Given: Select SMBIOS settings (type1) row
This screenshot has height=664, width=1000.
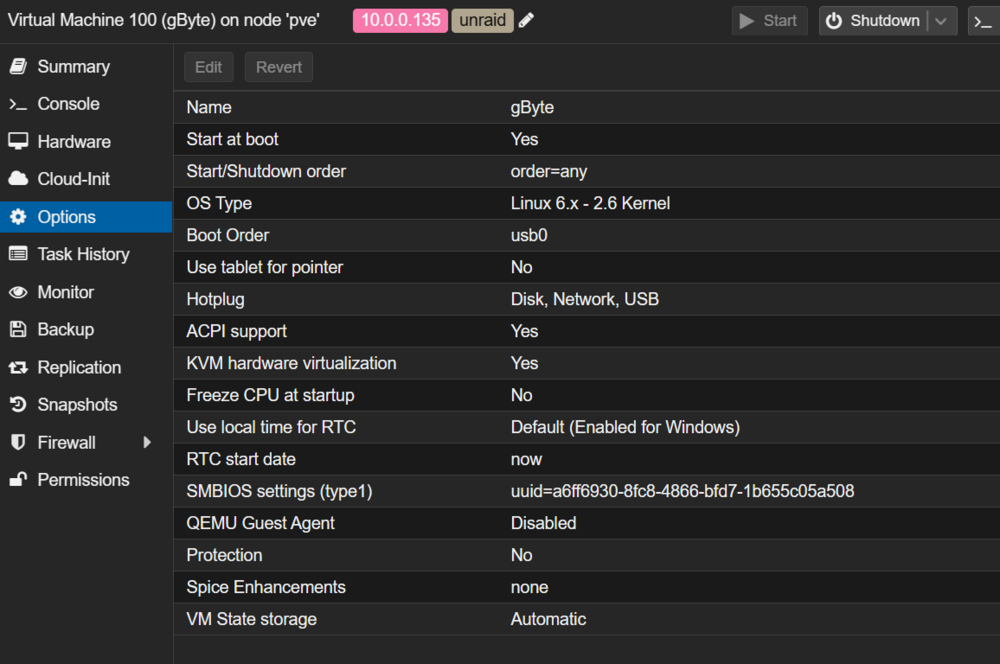Looking at the screenshot, I should (587, 491).
